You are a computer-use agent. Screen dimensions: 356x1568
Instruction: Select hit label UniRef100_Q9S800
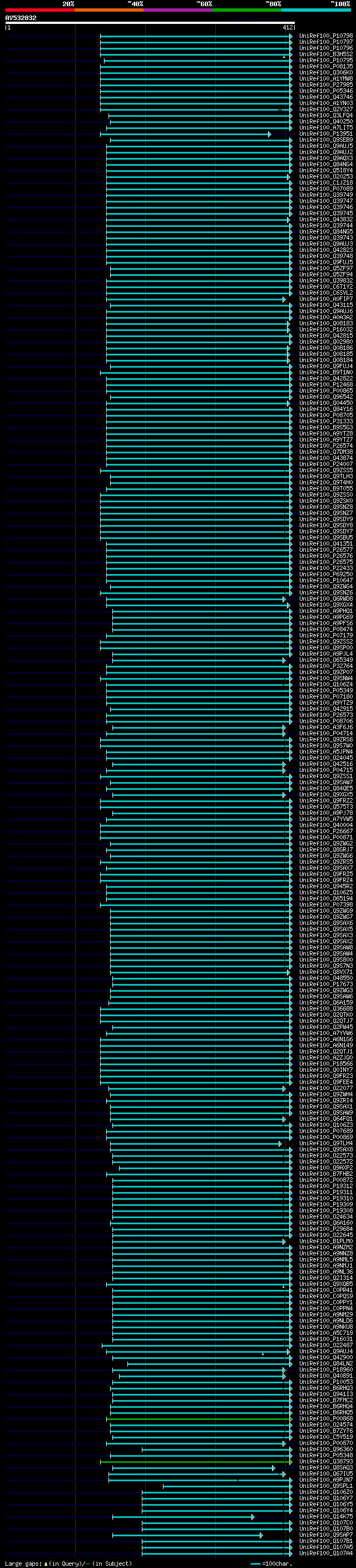(326, 959)
